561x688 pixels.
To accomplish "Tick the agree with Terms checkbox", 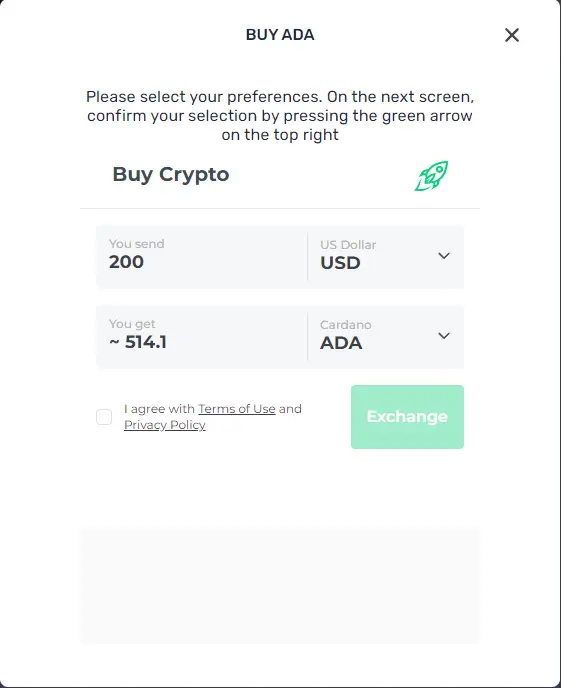I will [x=104, y=417].
